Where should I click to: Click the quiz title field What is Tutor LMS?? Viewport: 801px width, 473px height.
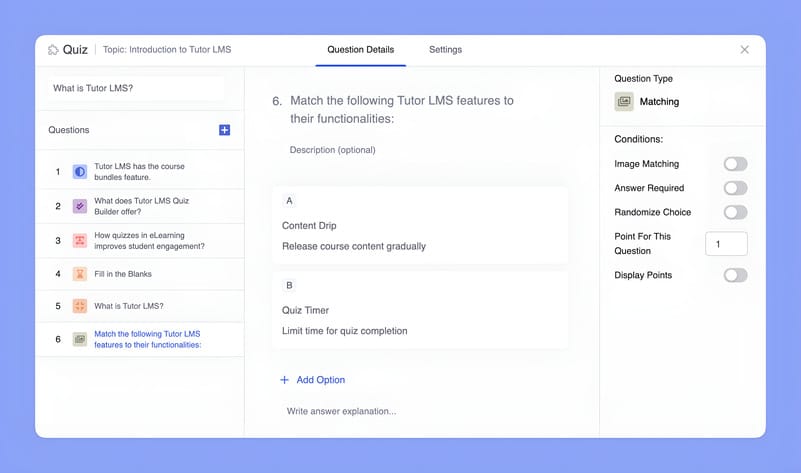(135, 88)
